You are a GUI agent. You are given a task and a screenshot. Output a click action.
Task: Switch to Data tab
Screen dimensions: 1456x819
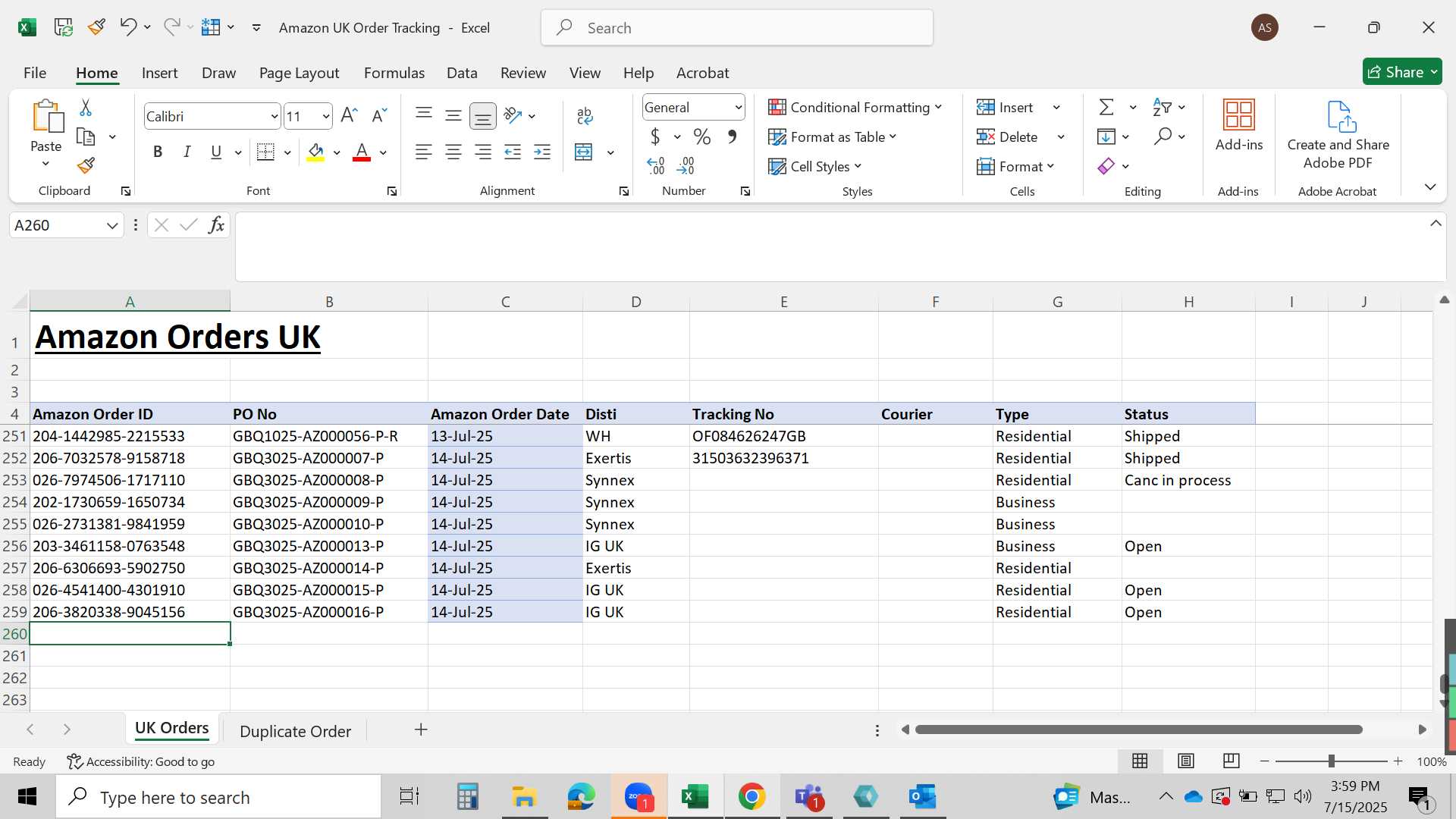click(x=462, y=73)
